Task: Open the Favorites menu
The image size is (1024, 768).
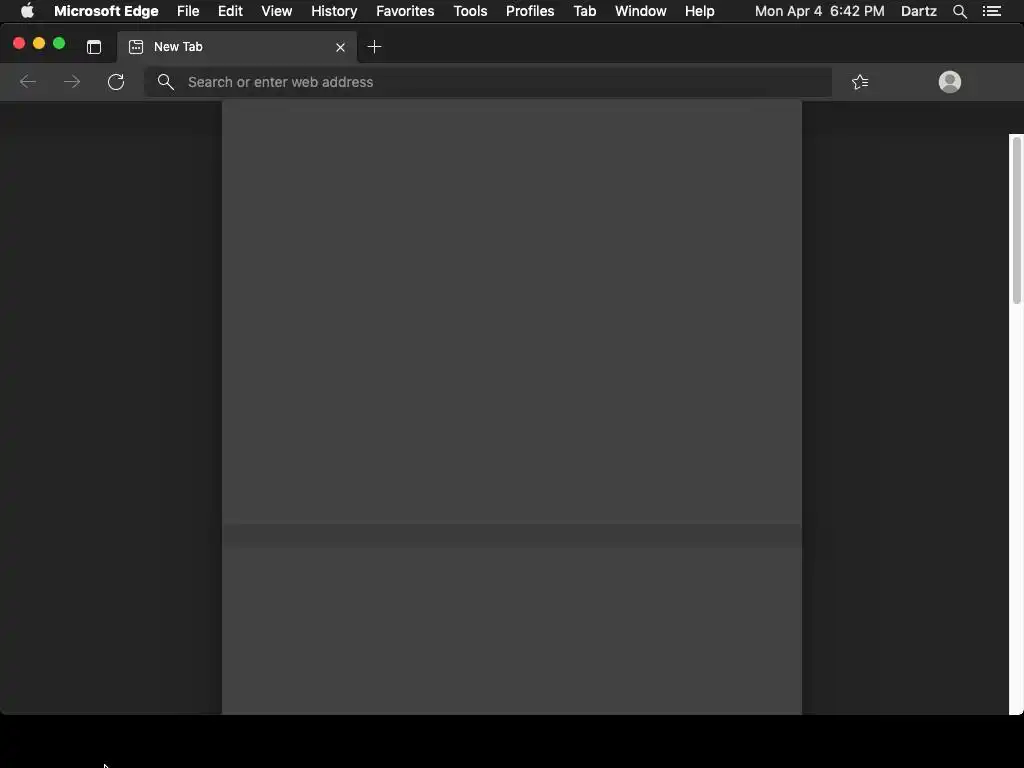Action: (x=405, y=11)
